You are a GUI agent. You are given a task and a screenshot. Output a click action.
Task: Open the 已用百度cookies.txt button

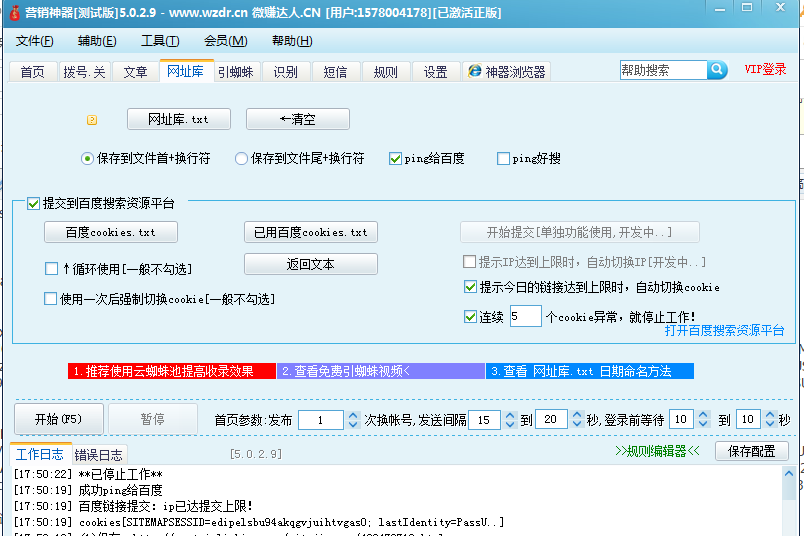pyautogui.click(x=311, y=232)
